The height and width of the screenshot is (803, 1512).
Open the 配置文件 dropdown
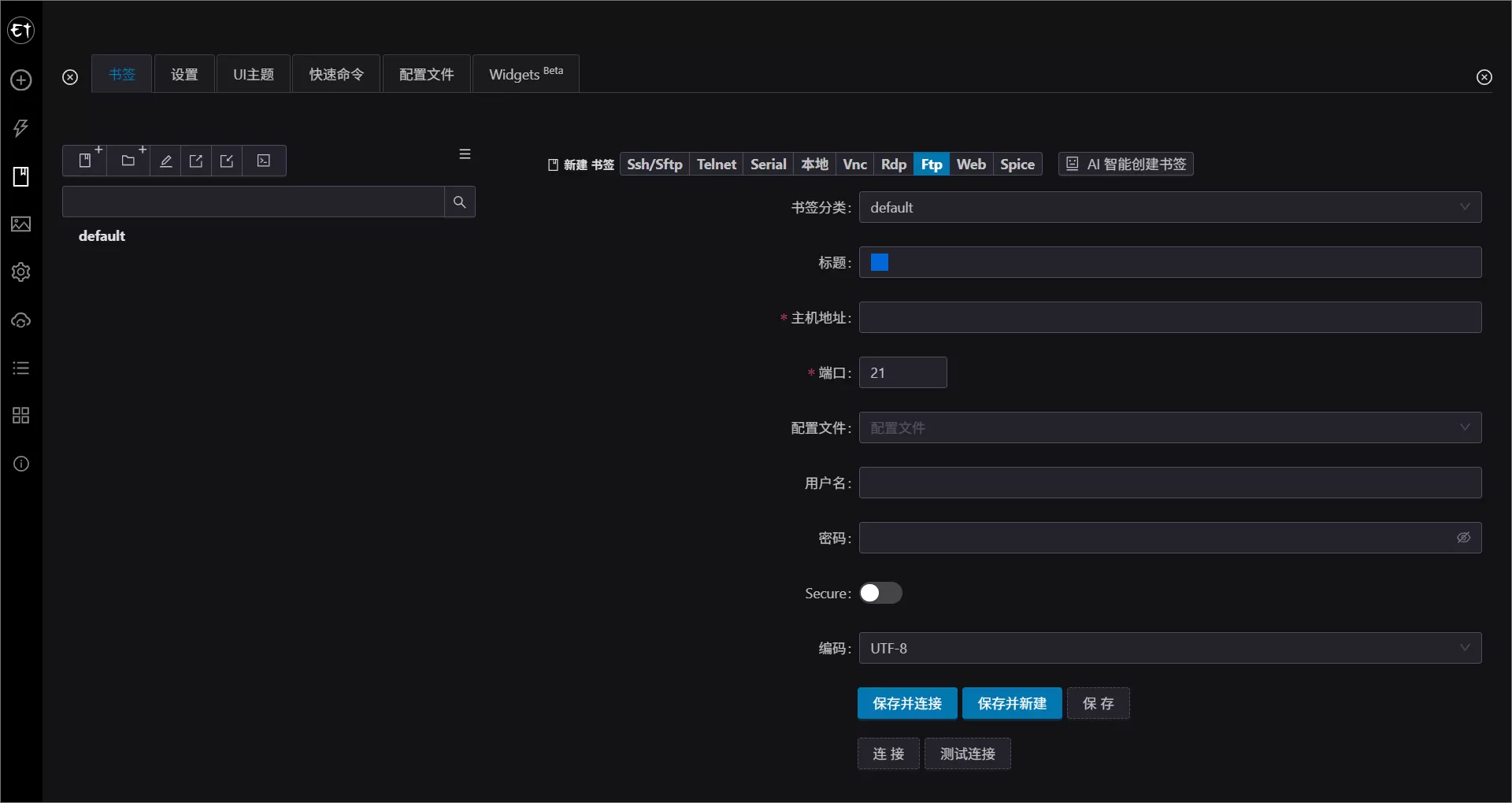pos(1170,427)
